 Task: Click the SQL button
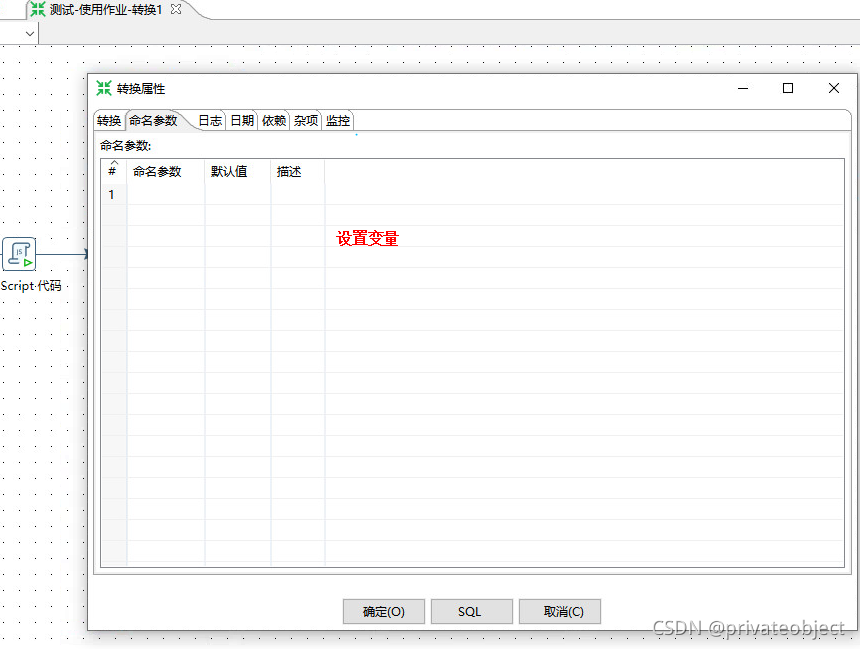pyautogui.click(x=472, y=611)
